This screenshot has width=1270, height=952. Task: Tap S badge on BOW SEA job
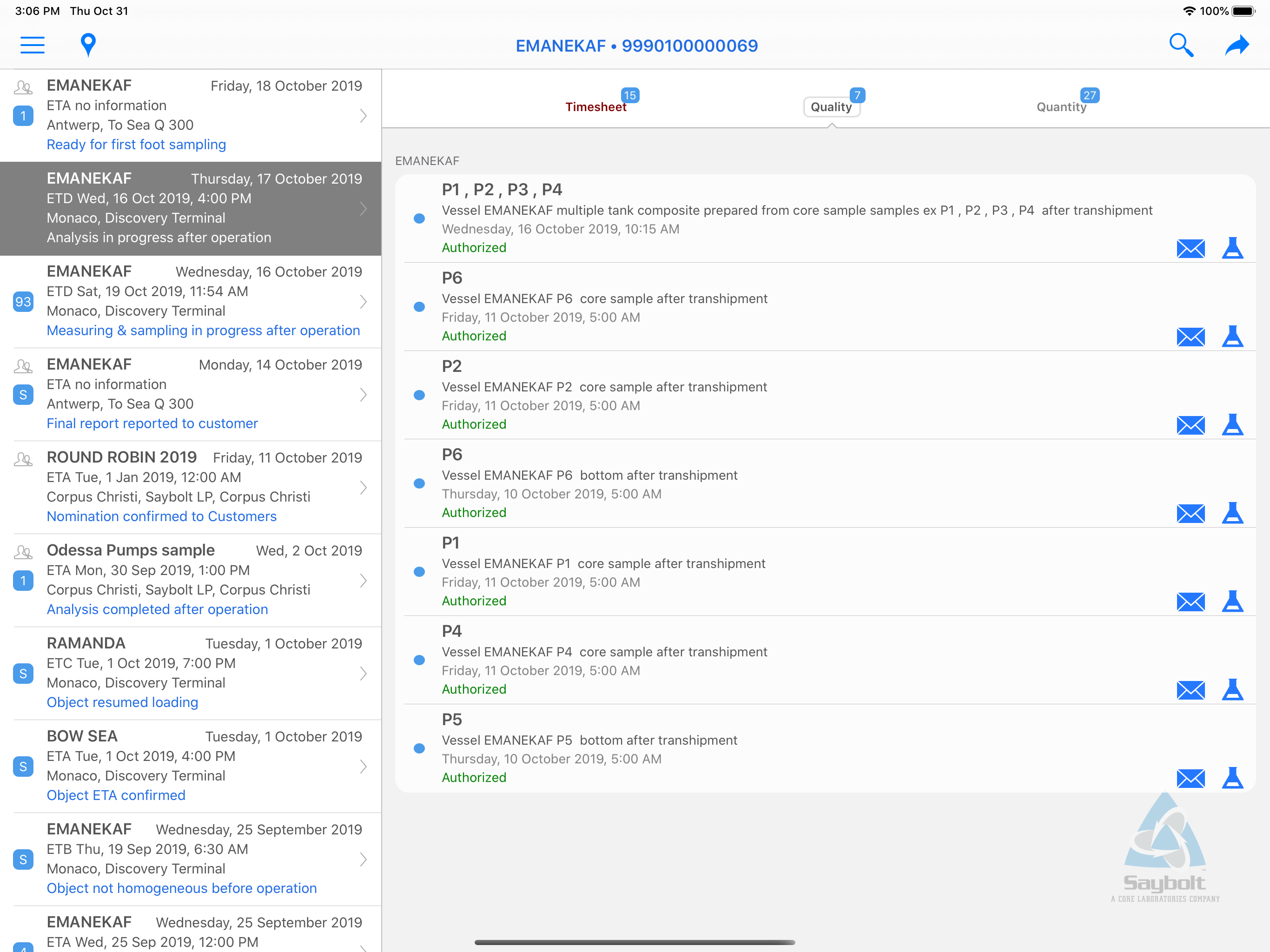(23, 767)
